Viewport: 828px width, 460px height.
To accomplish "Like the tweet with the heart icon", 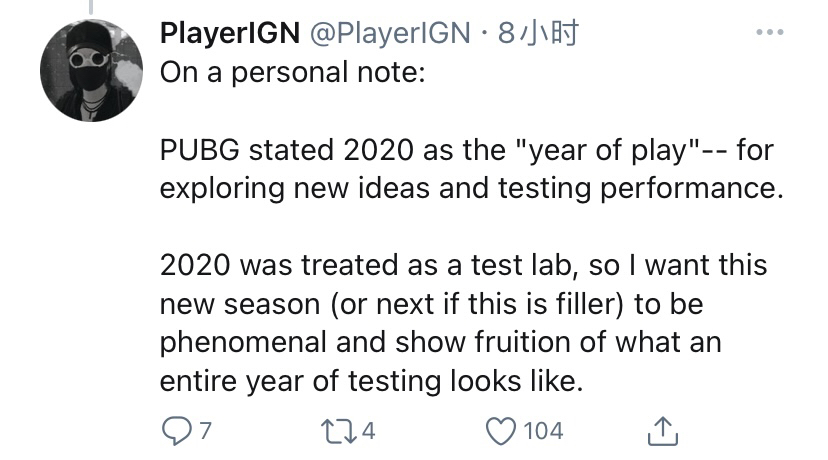I will 501,431.
